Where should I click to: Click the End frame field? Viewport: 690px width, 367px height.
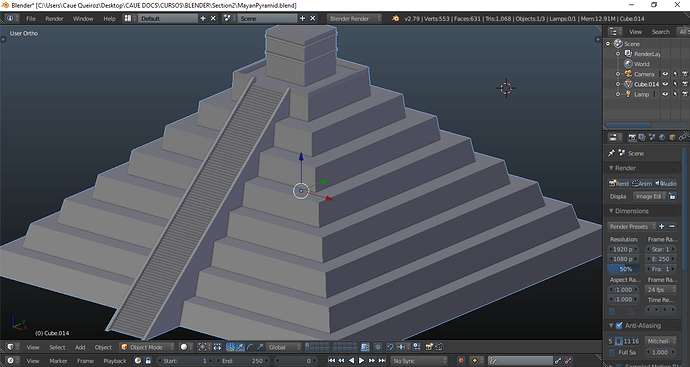(x=243, y=360)
